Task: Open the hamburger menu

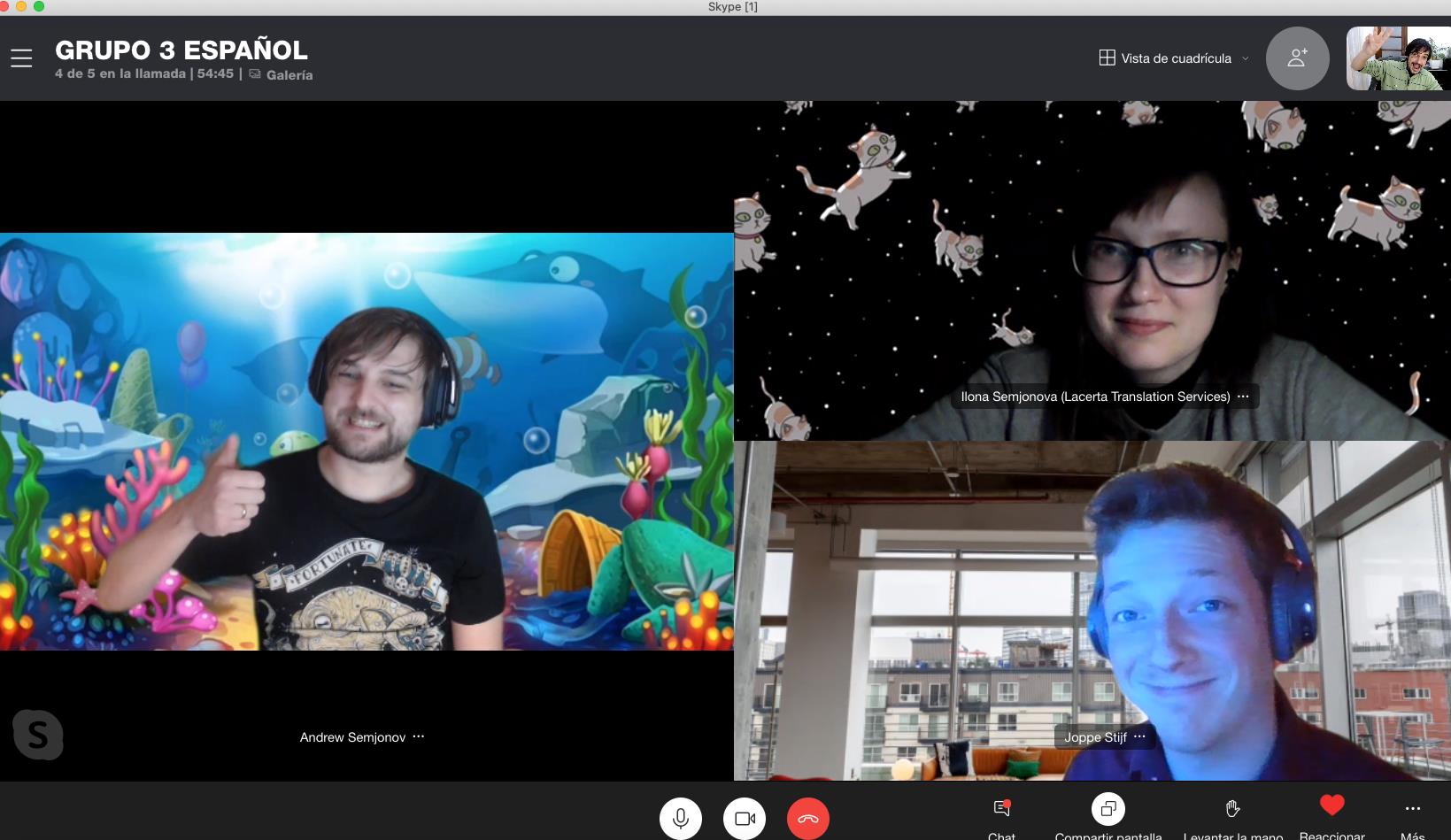Action: coord(21,58)
